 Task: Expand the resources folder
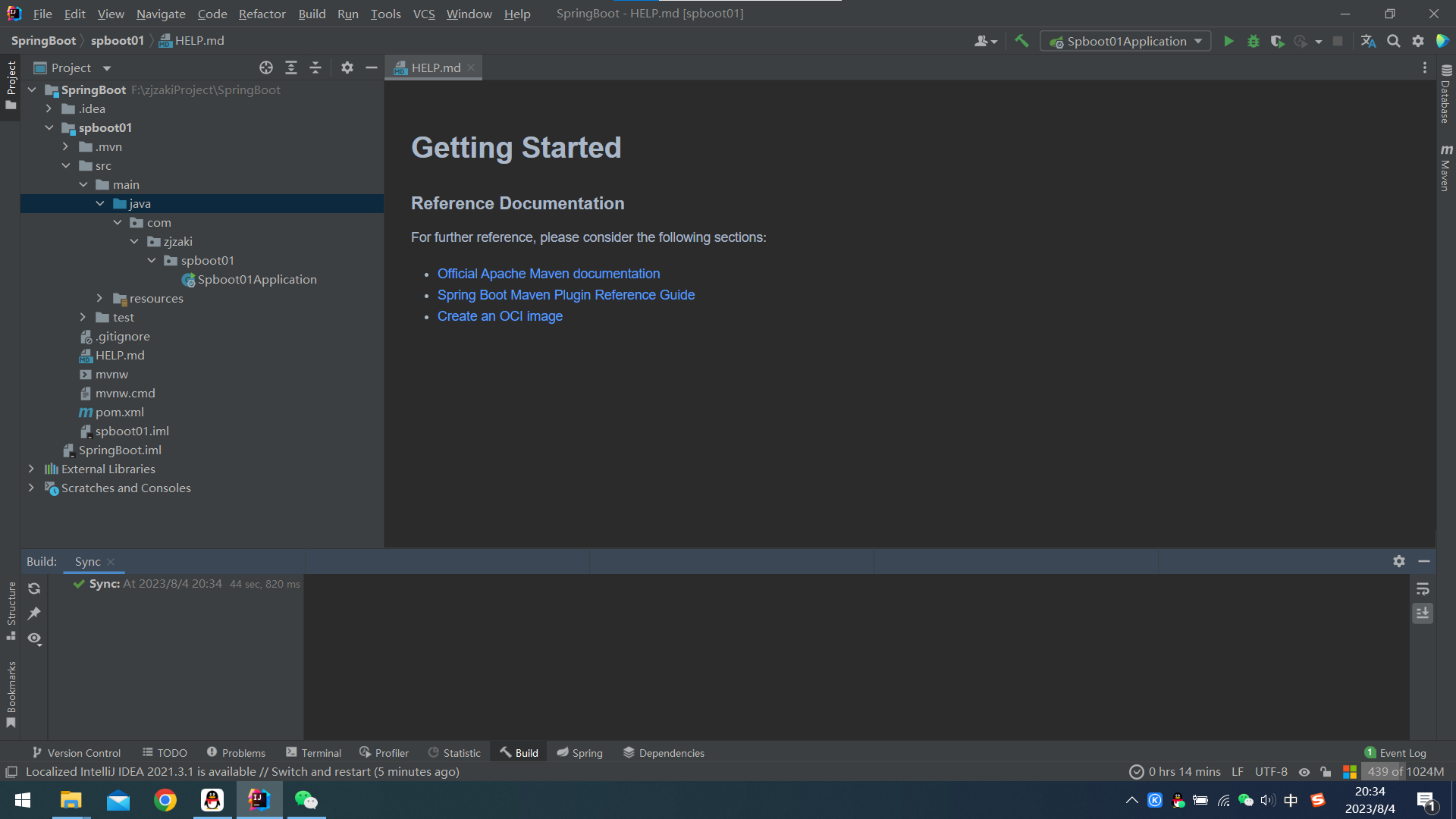(100, 298)
